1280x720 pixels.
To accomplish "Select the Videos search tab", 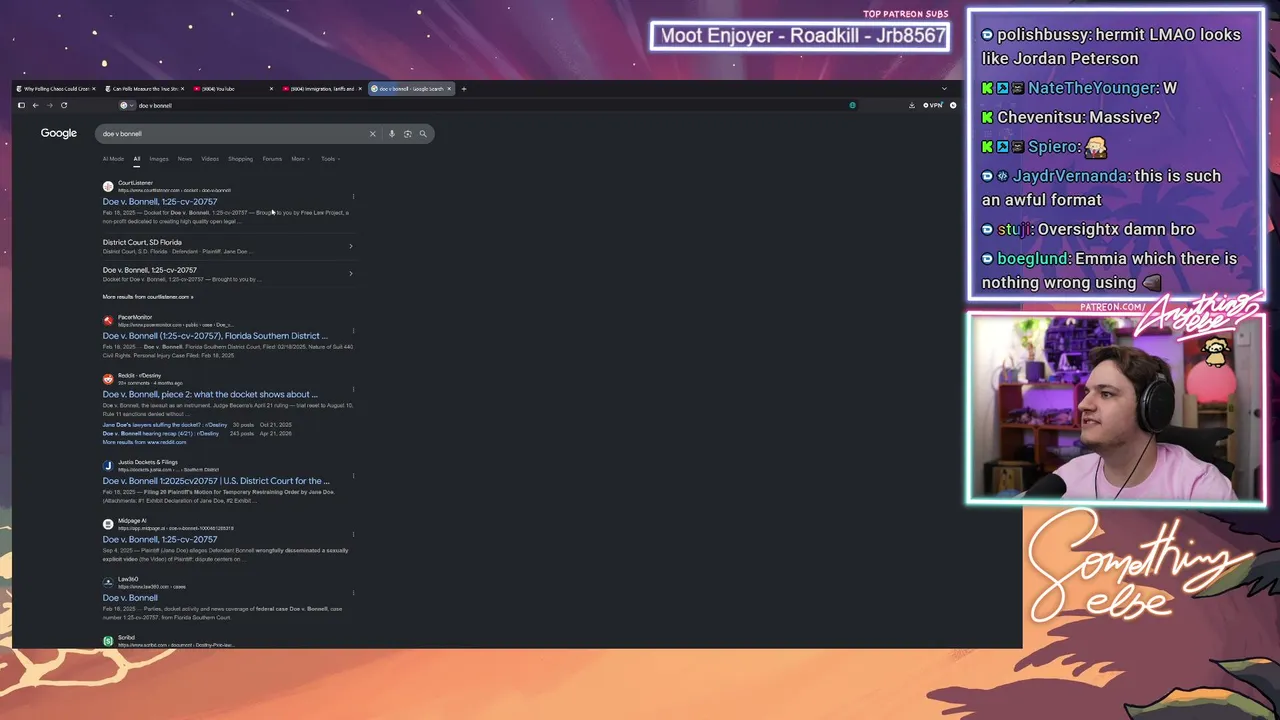I will [x=210, y=159].
